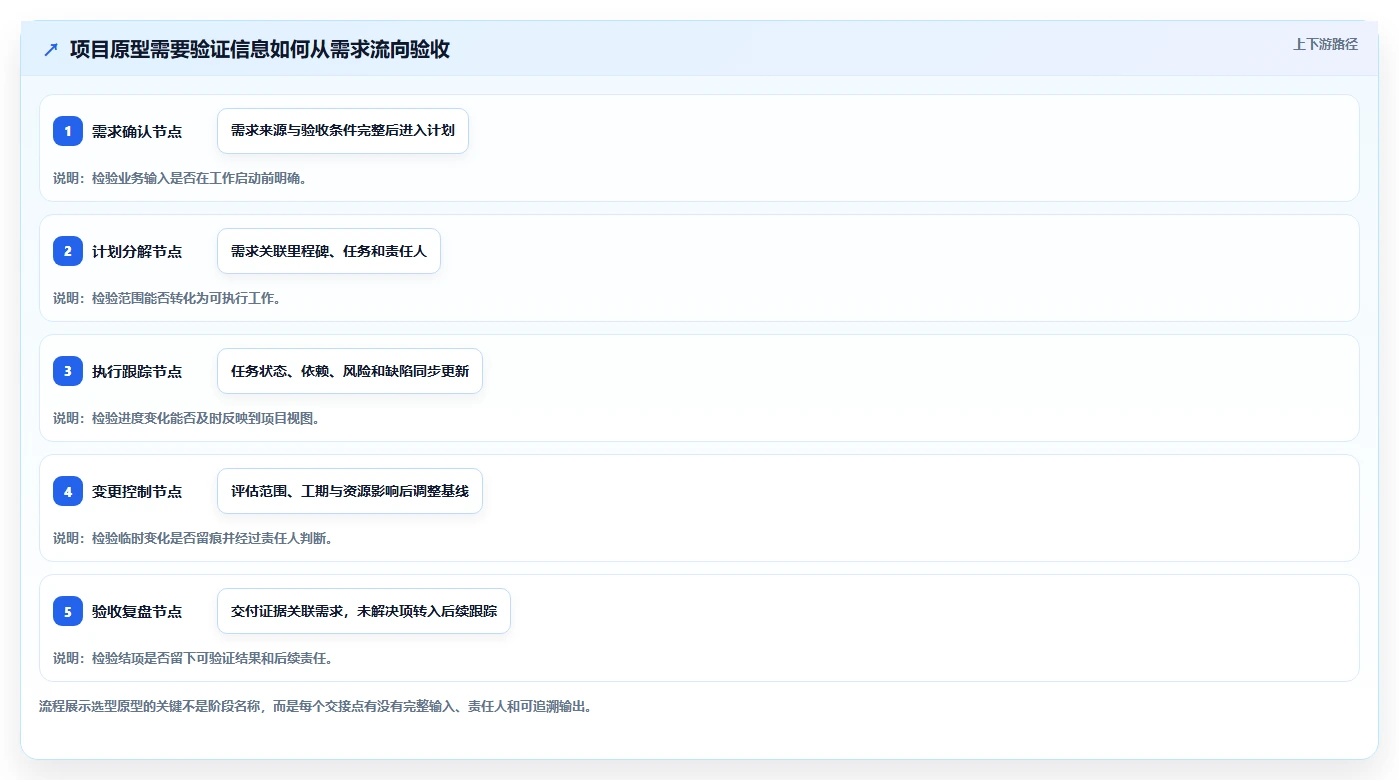
Task: Click the note 检验范围能否转化为可执行工作
Action: [x=167, y=298]
